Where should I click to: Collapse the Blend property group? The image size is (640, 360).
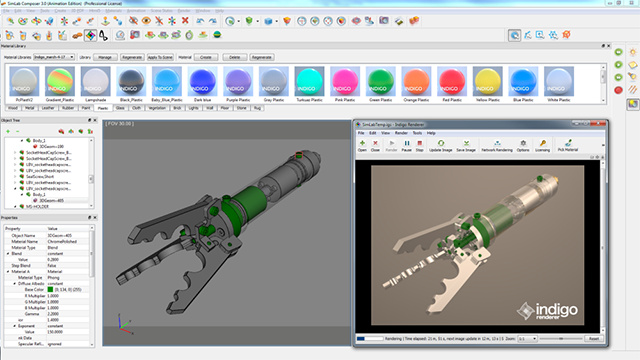(8, 253)
